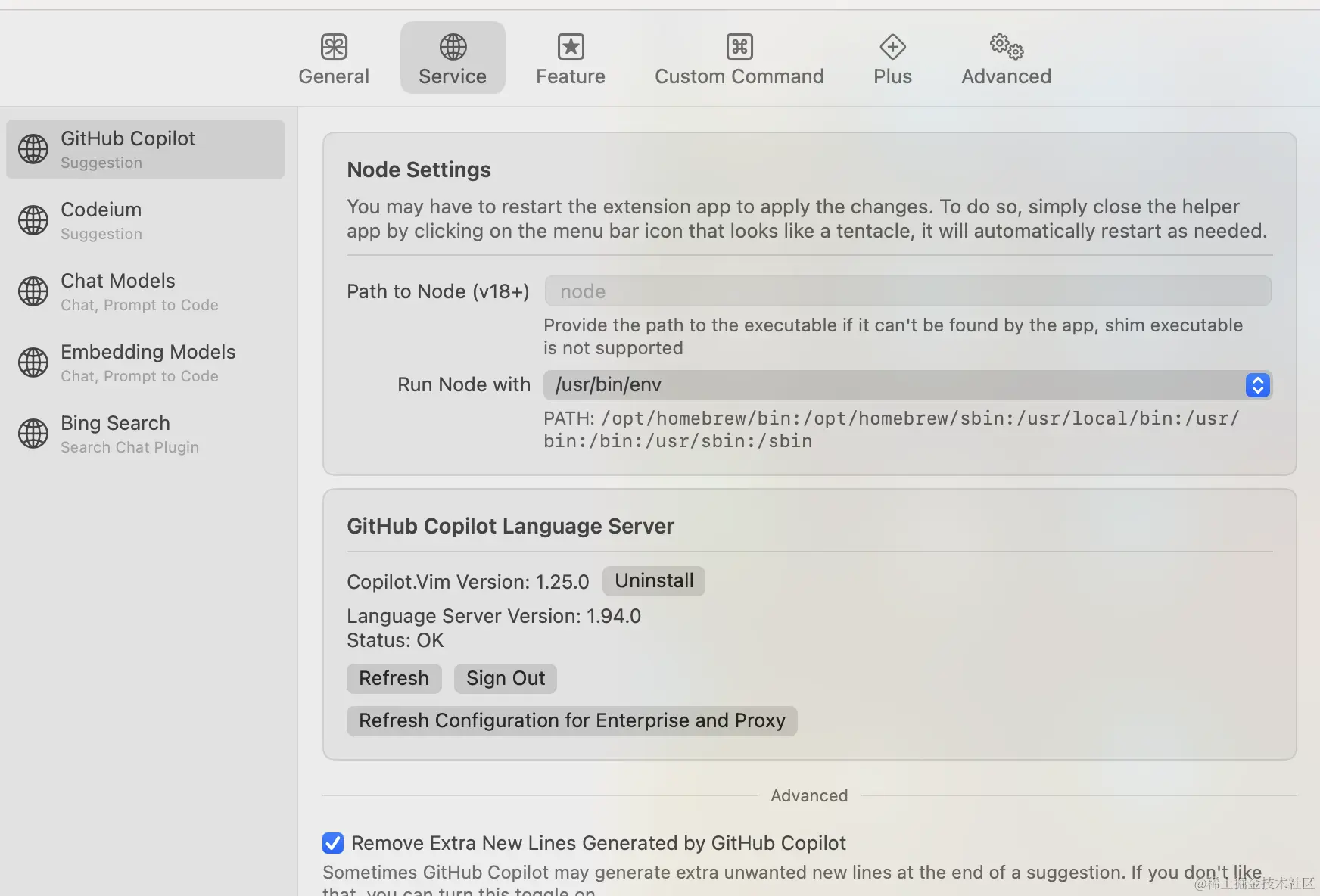
Task: Select Chat Models in the sidebar
Action: point(145,291)
